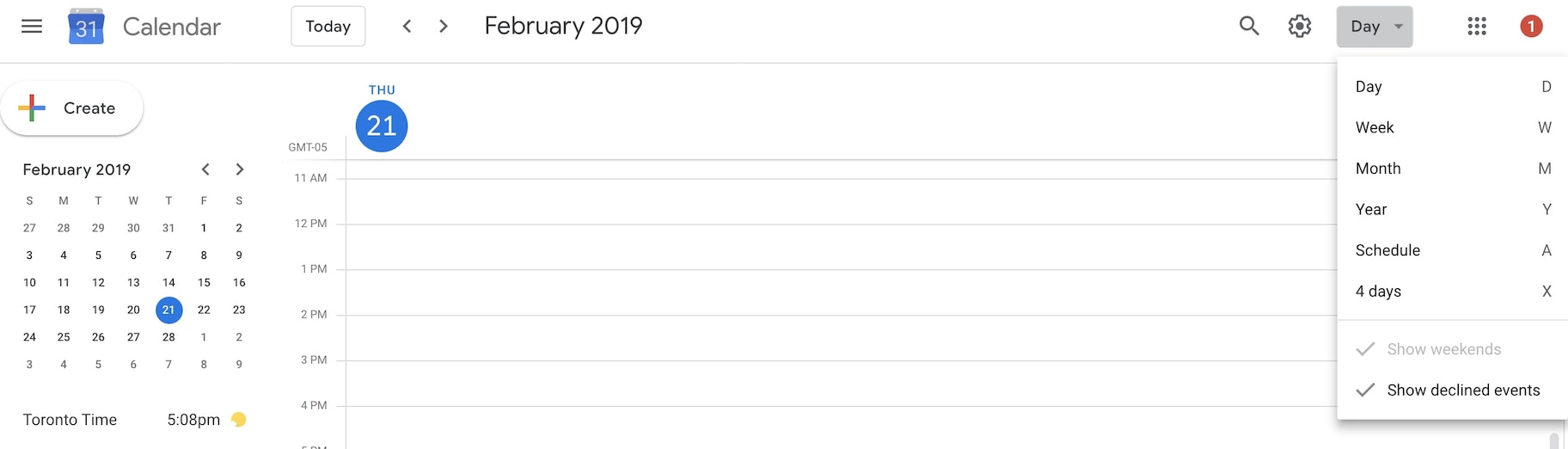Go to previous month in mini calendar

205,169
